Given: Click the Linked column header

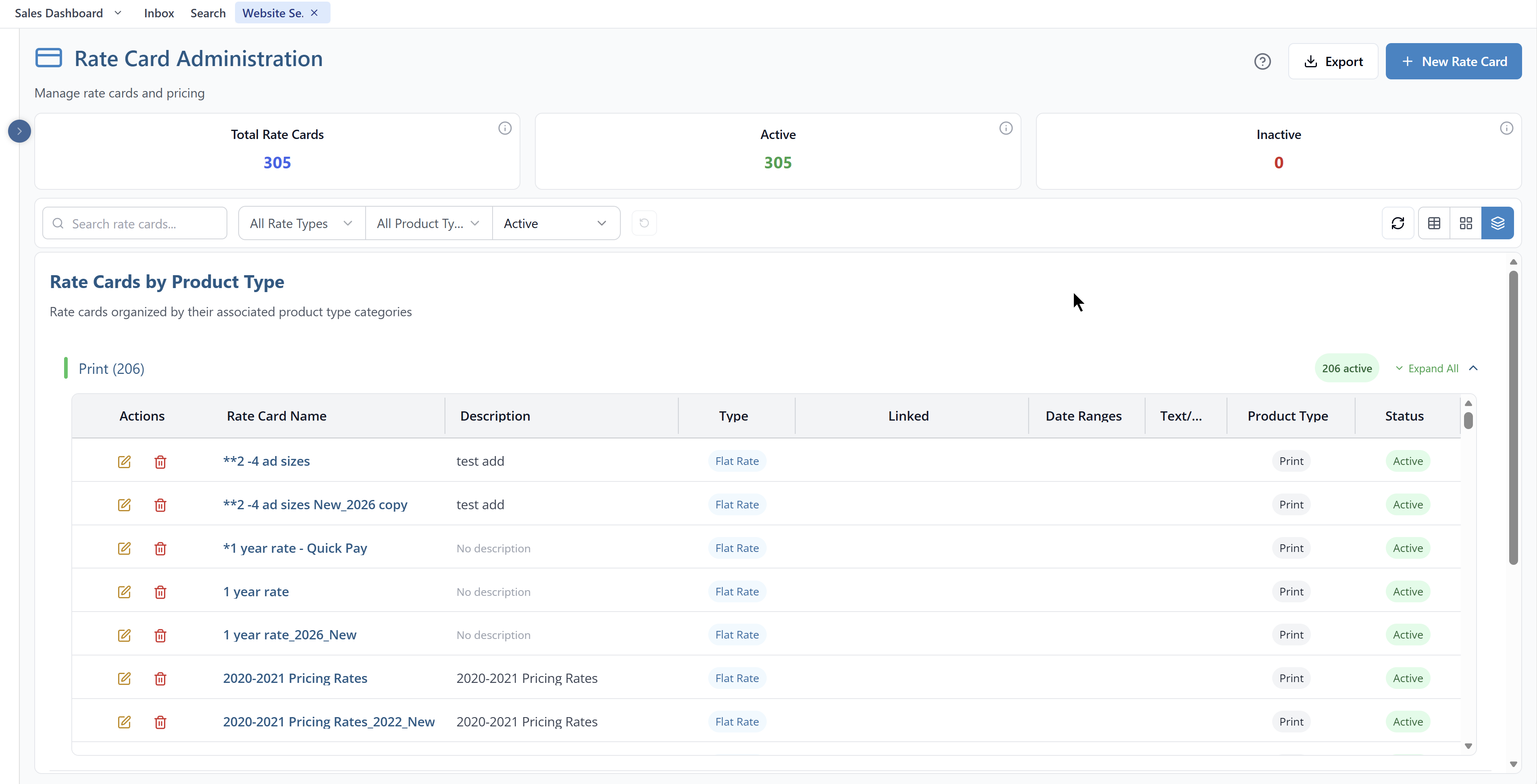Looking at the screenshot, I should 908,416.
